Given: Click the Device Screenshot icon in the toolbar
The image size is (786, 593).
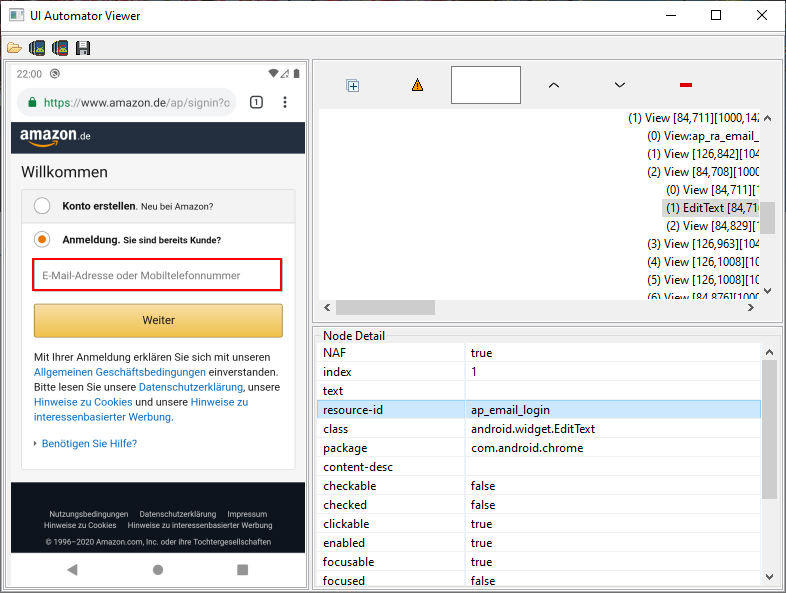Looking at the screenshot, I should 37,48.
